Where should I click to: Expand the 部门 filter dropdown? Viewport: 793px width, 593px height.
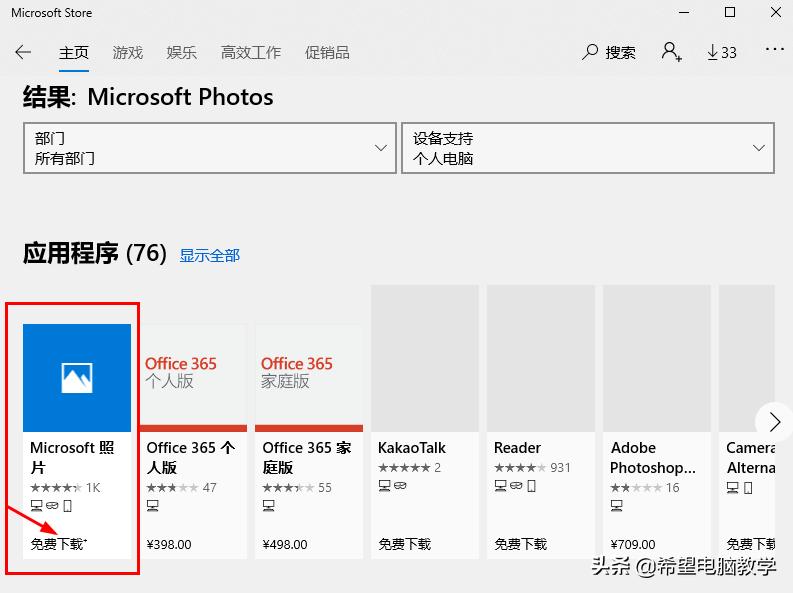pyautogui.click(x=210, y=148)
